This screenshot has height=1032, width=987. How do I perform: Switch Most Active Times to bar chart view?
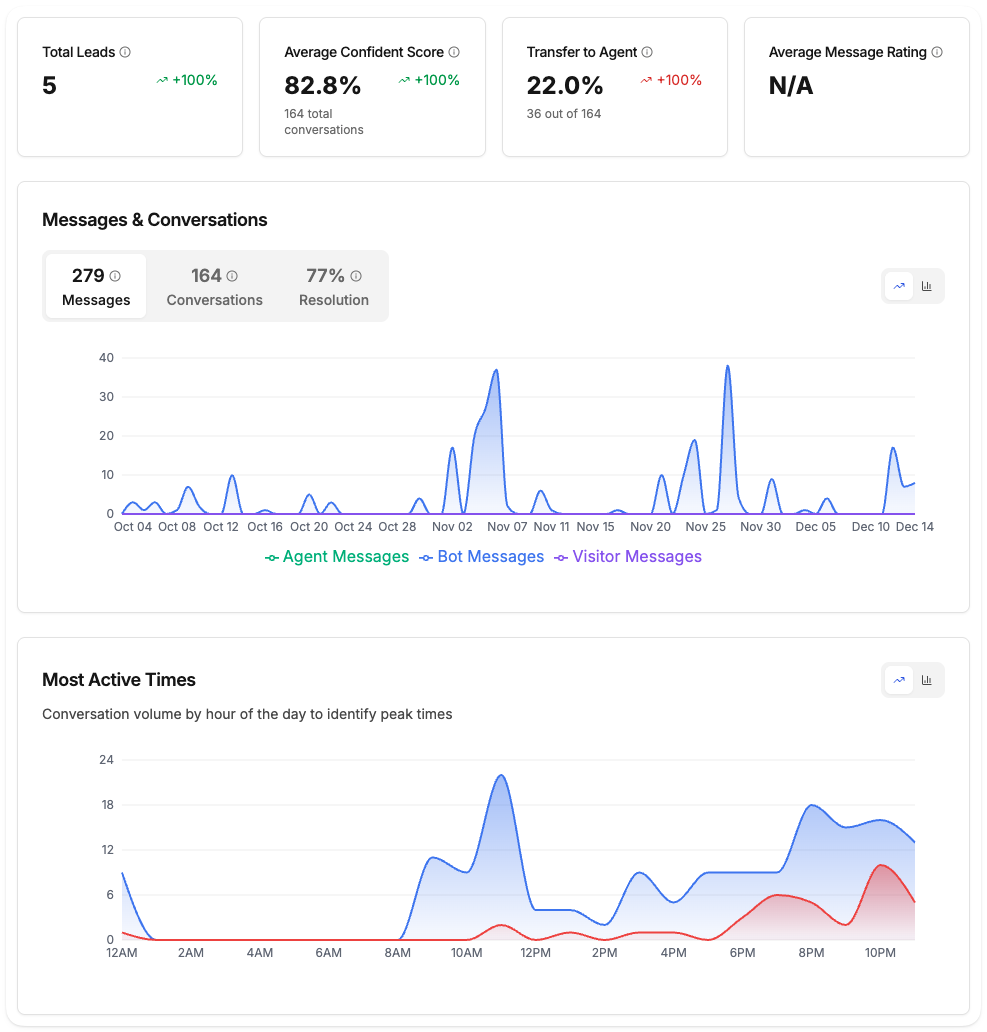926,679
